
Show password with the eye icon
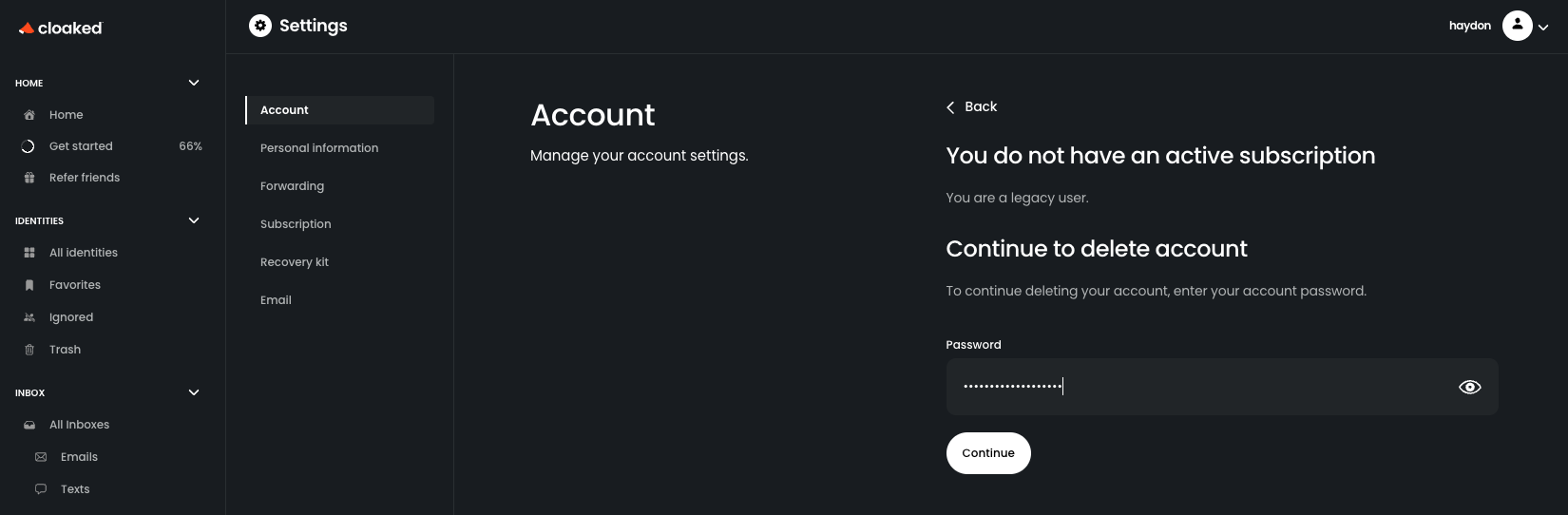point(1470,387)
